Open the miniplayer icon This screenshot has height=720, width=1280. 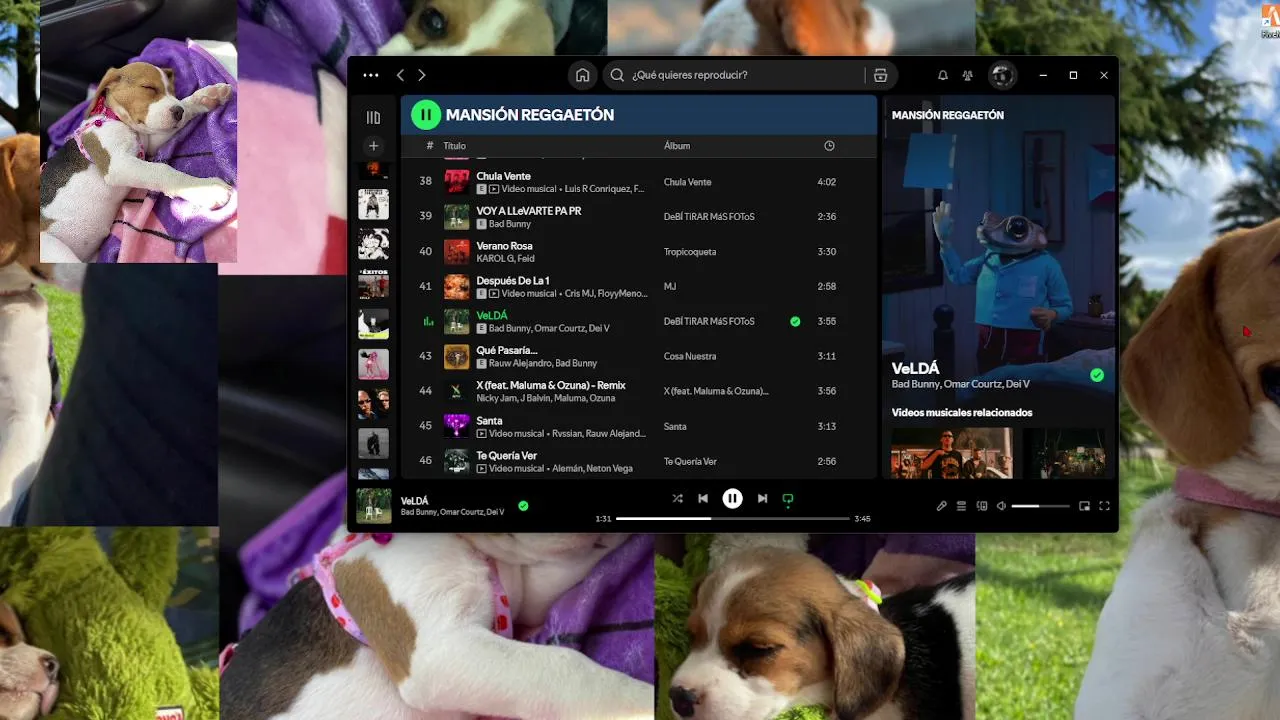(1084, 506)
